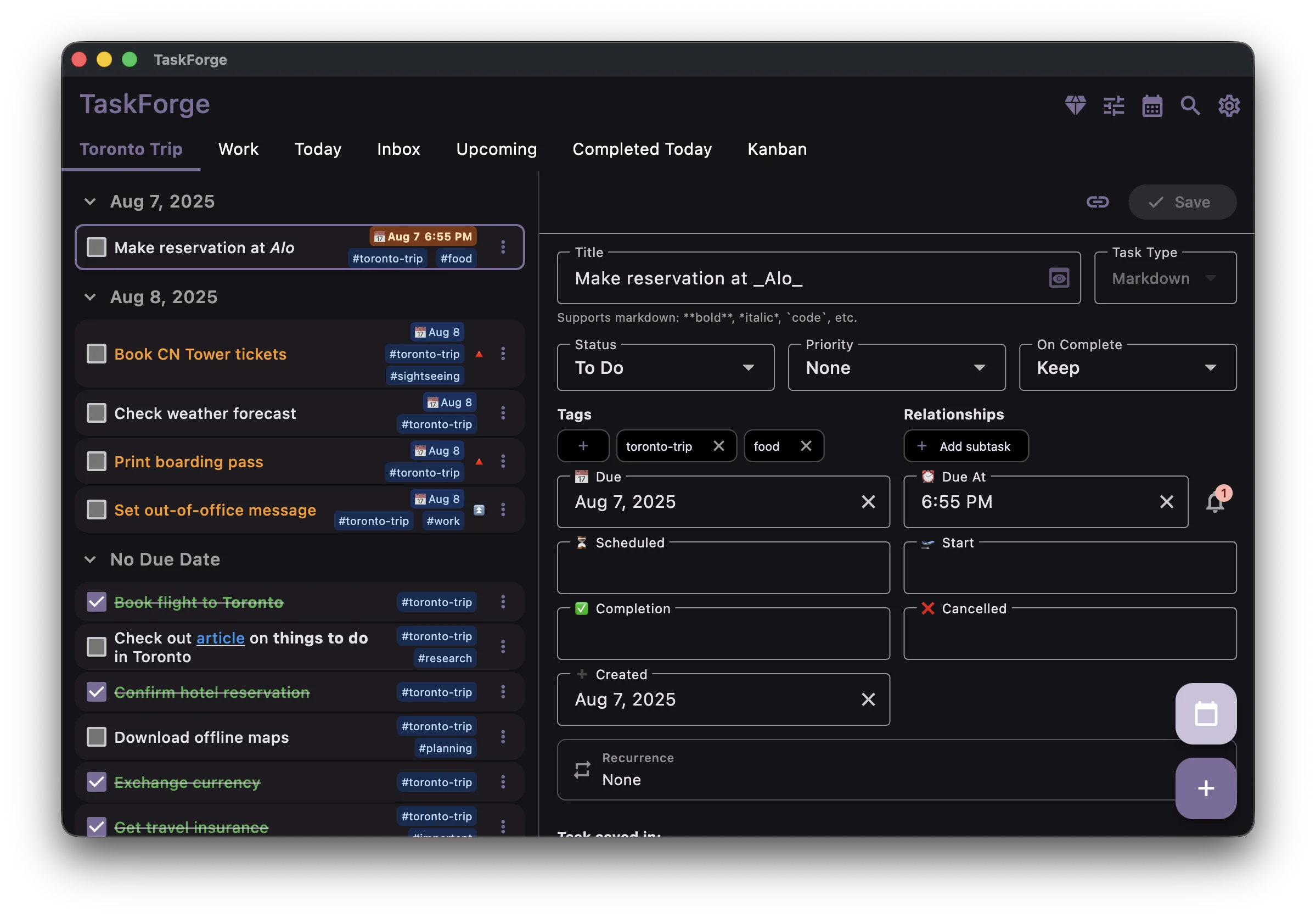The image size is (1316, 918).
Task: Uncheck the Confirm hotel reservation checkbox
Action: [96, 692]
